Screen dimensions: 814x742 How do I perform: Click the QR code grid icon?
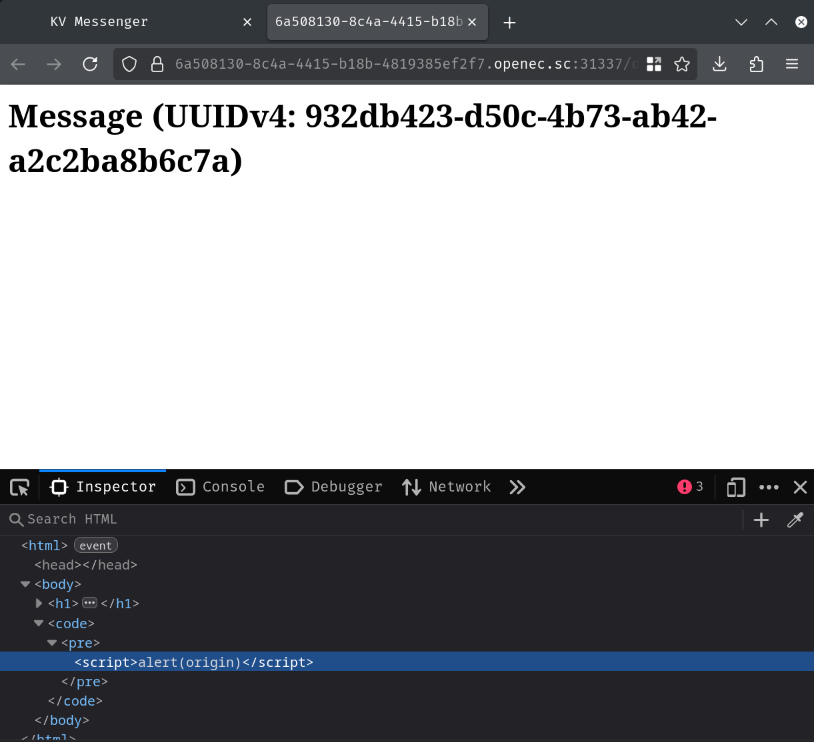(654, 64)
